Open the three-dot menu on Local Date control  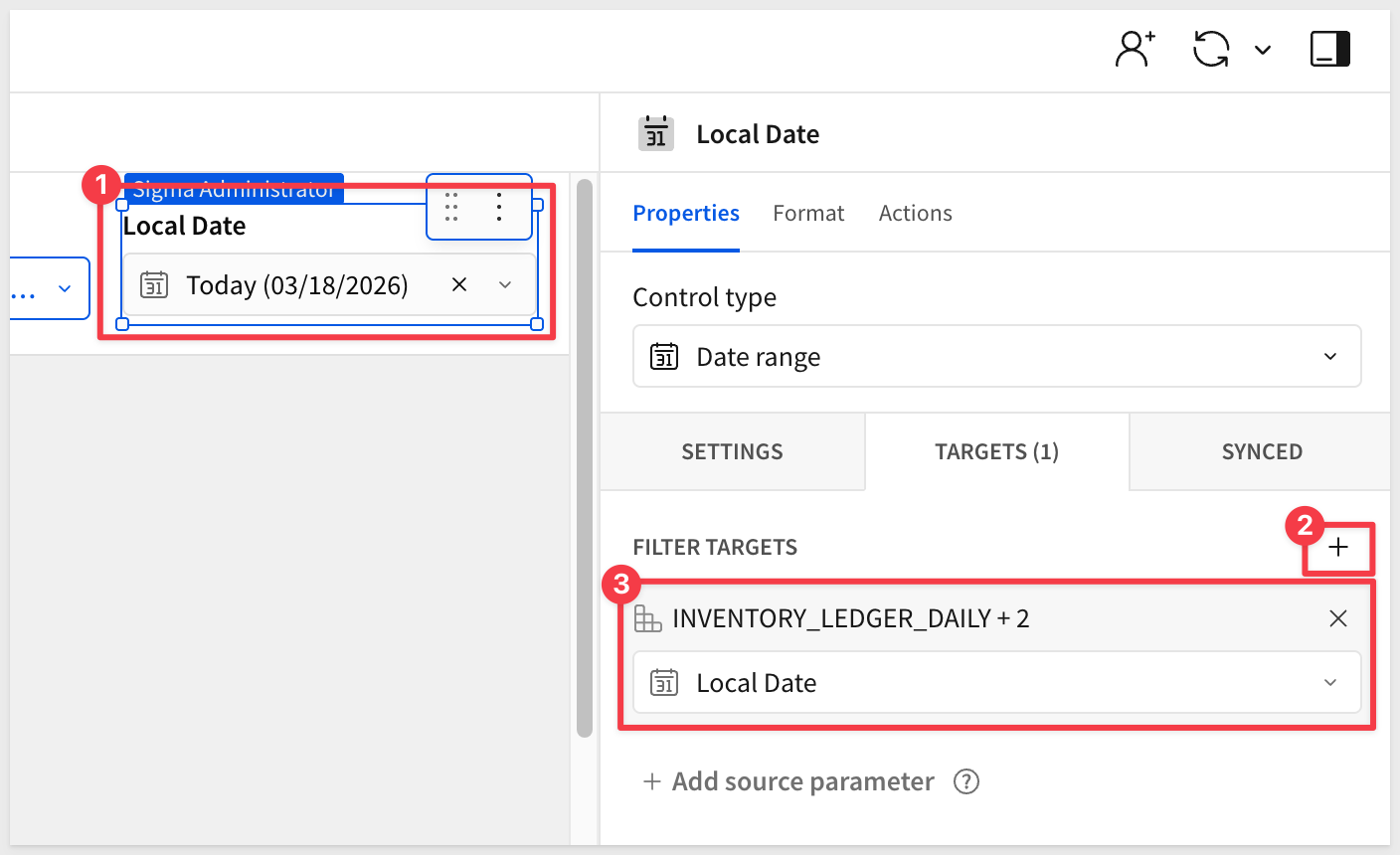point(499,207)
